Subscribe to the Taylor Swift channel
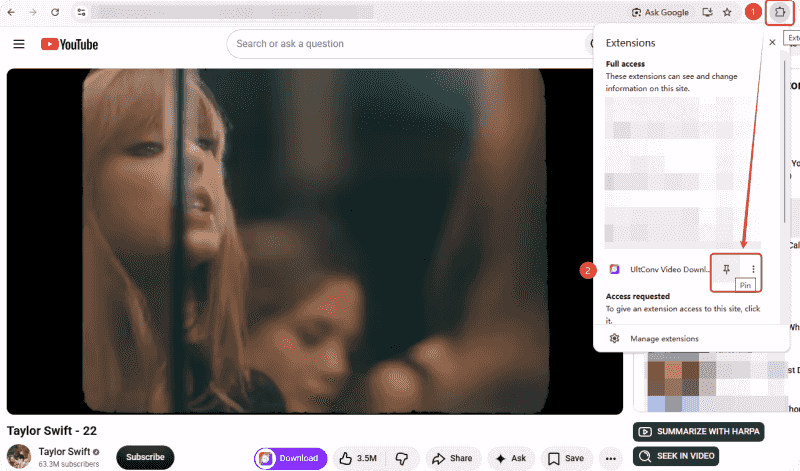The image size is (800, 471). (x=145, y=457)
